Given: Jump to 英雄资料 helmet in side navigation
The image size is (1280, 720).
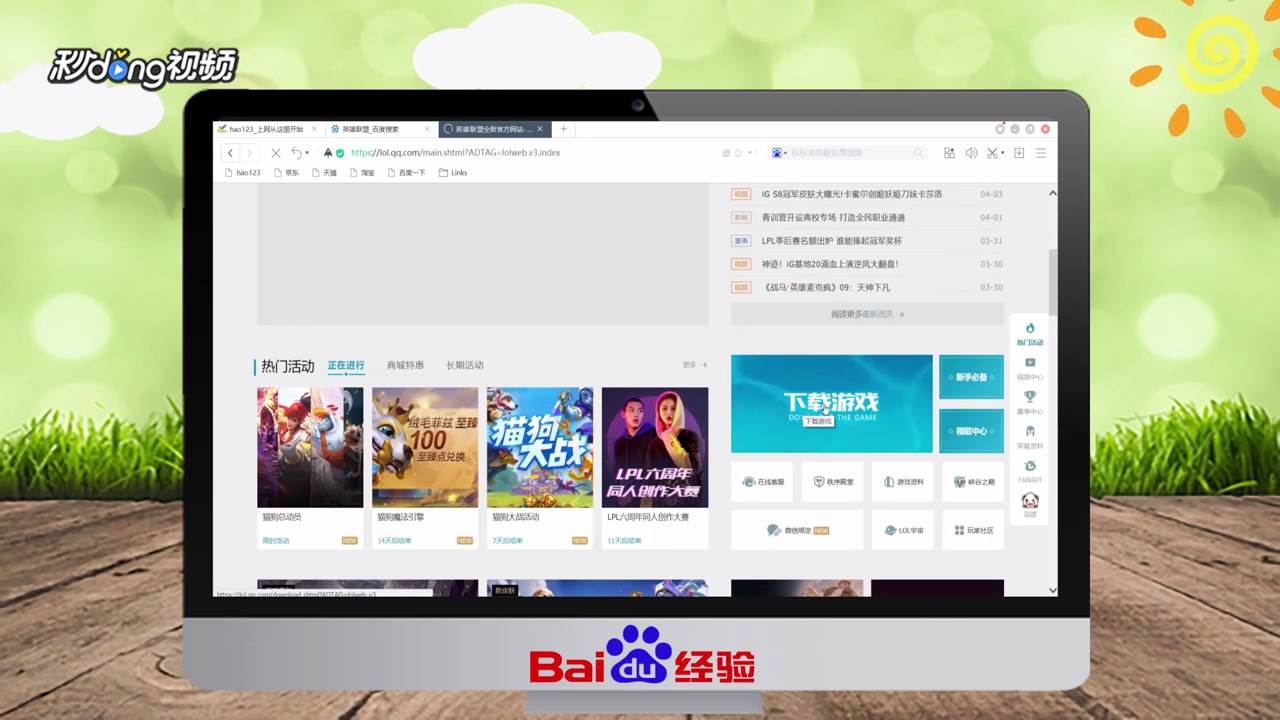Looking at the screenshot, I should click(1030, 438).
